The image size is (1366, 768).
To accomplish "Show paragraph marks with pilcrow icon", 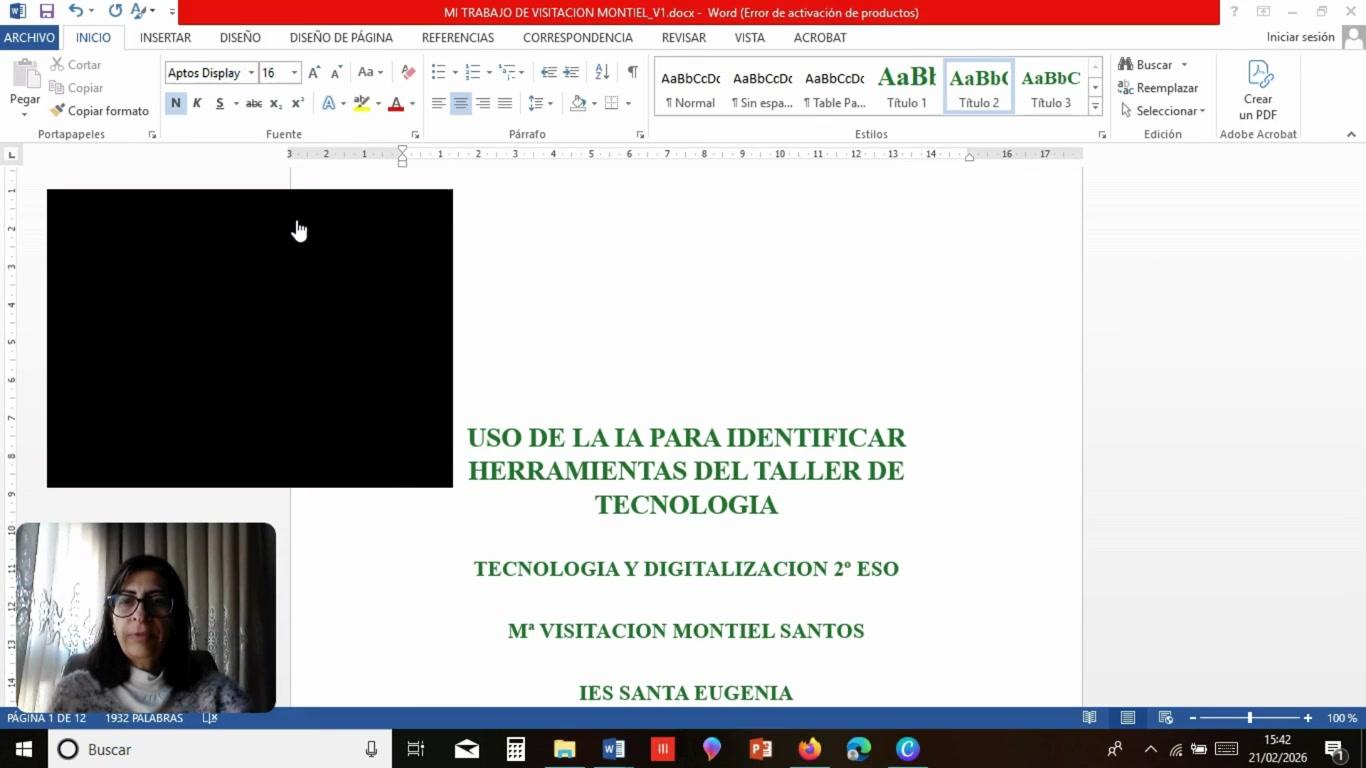I will [x=632, y=72].
